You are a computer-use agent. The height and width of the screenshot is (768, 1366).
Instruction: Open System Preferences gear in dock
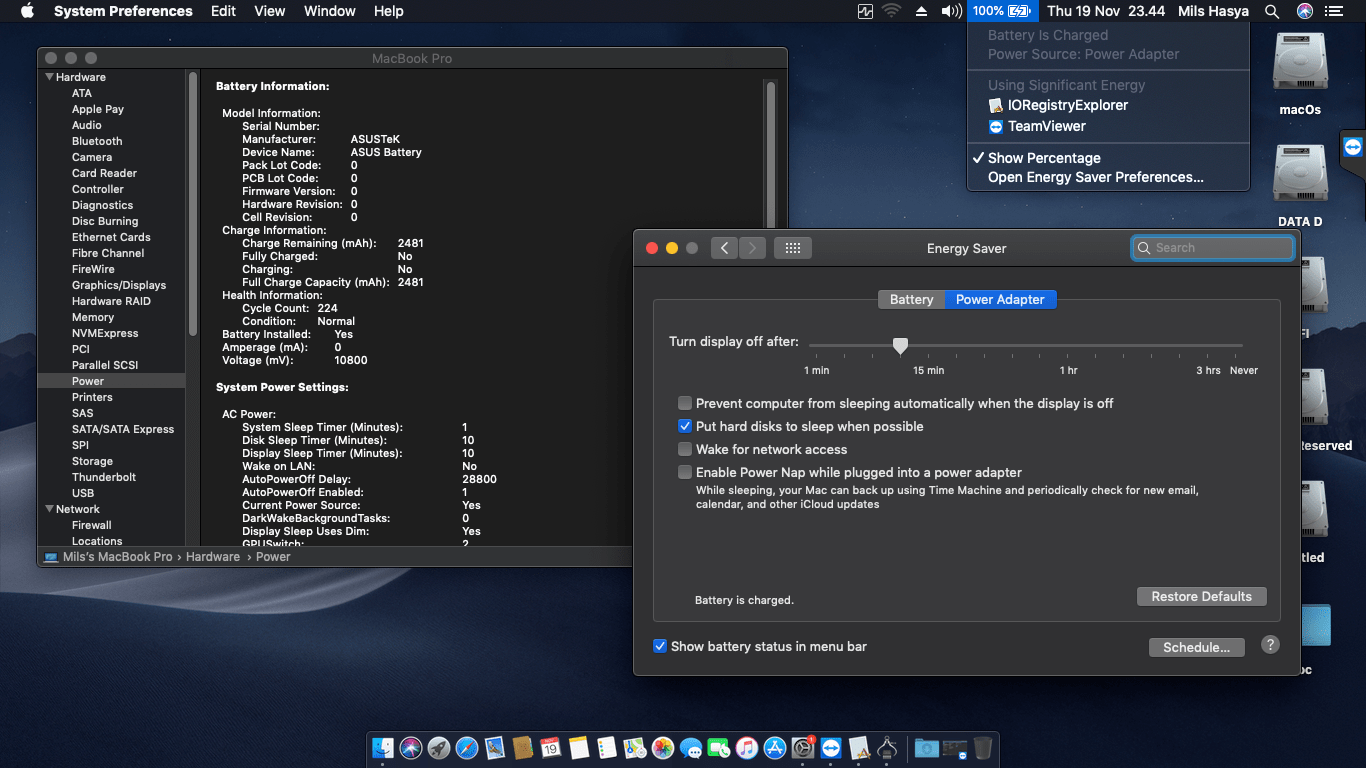(803, 747)
